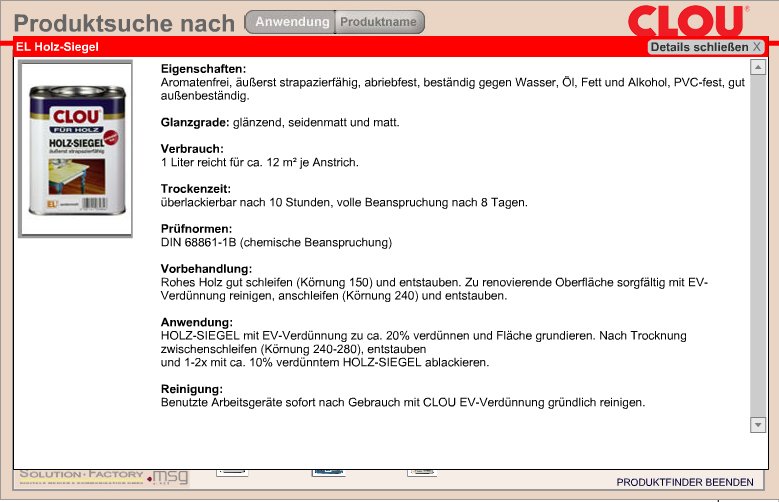The image size is (779, 502).
Task: Select the Trockenzeit heading
Action: click(196, 189)
